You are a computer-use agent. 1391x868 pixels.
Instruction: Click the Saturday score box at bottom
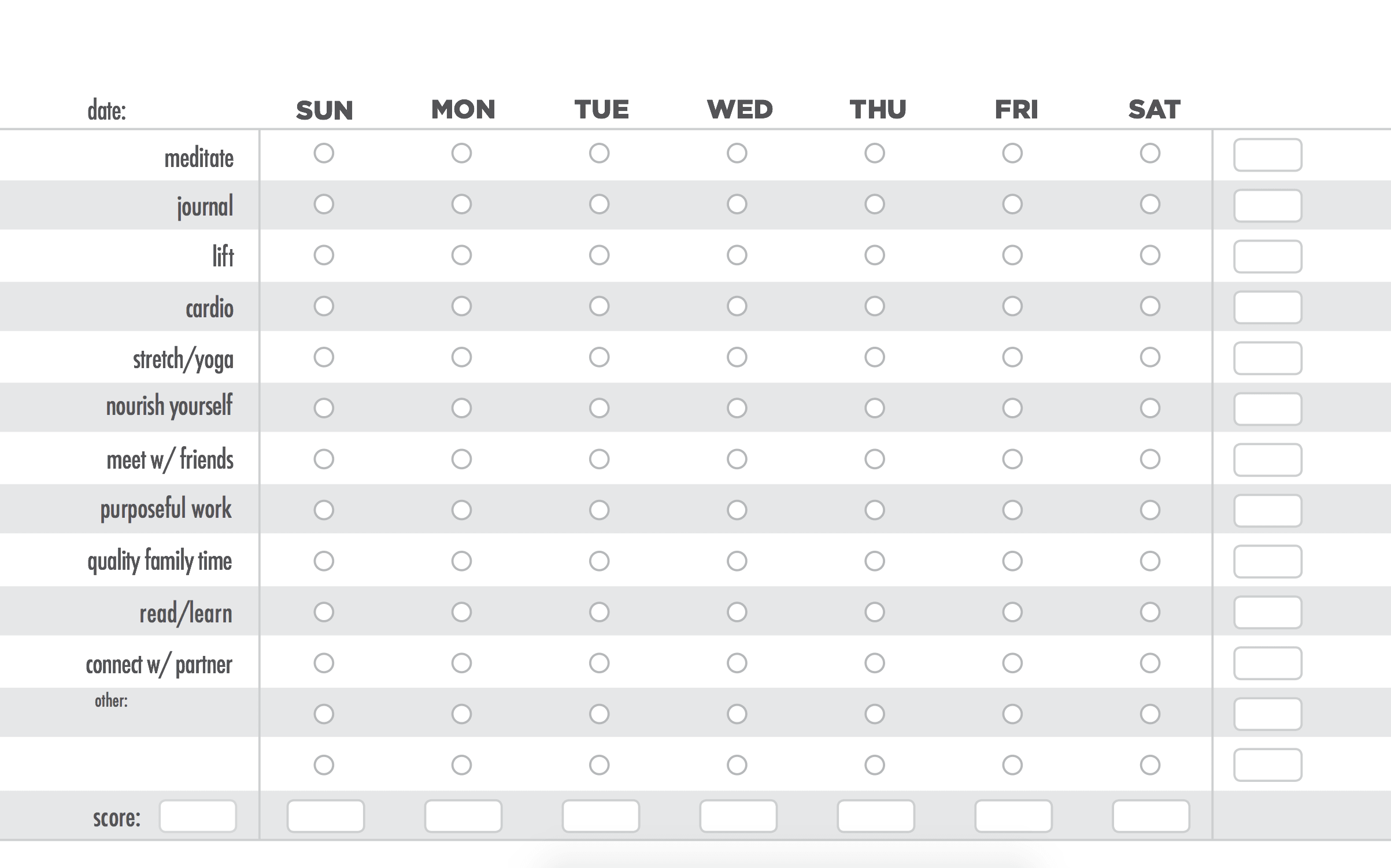tap(1150, 815)
